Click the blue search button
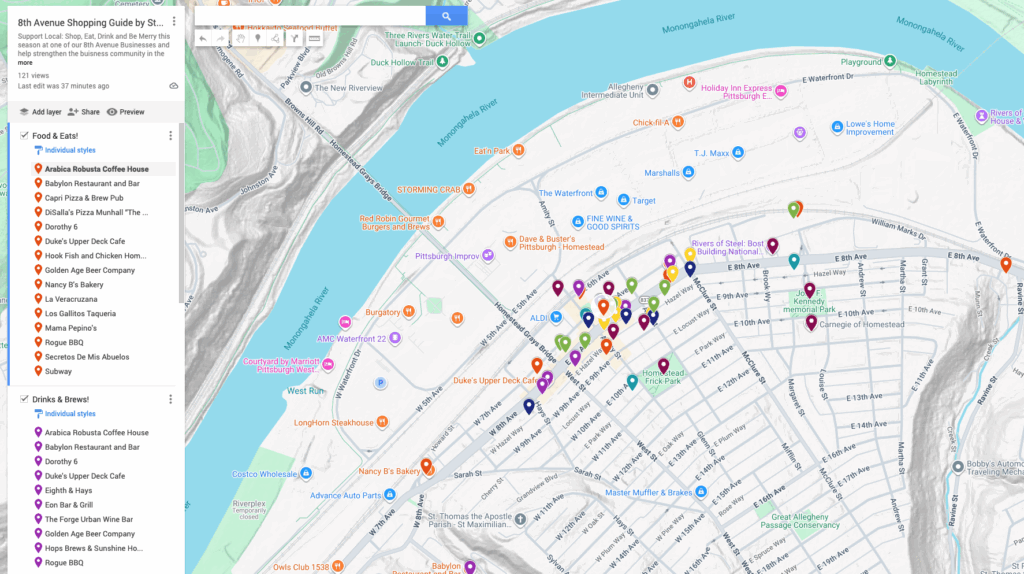Image resolution: width=1024 pixels, height=574 pixels. click(446, 16)
